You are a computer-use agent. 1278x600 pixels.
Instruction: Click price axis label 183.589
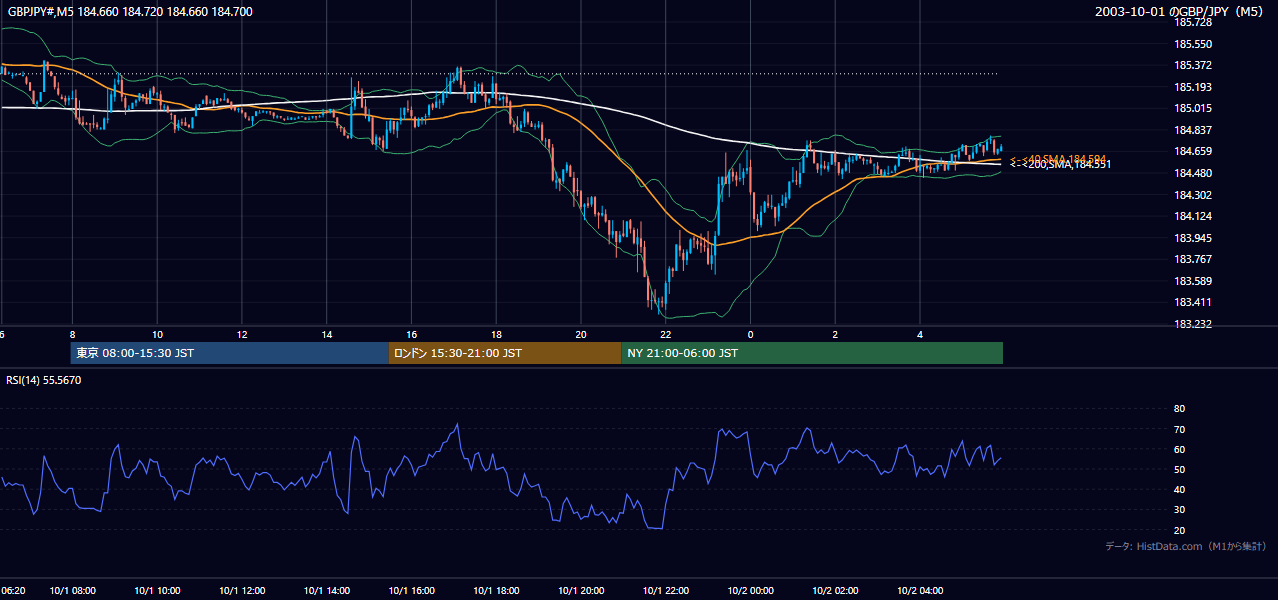coord(1194,281)
